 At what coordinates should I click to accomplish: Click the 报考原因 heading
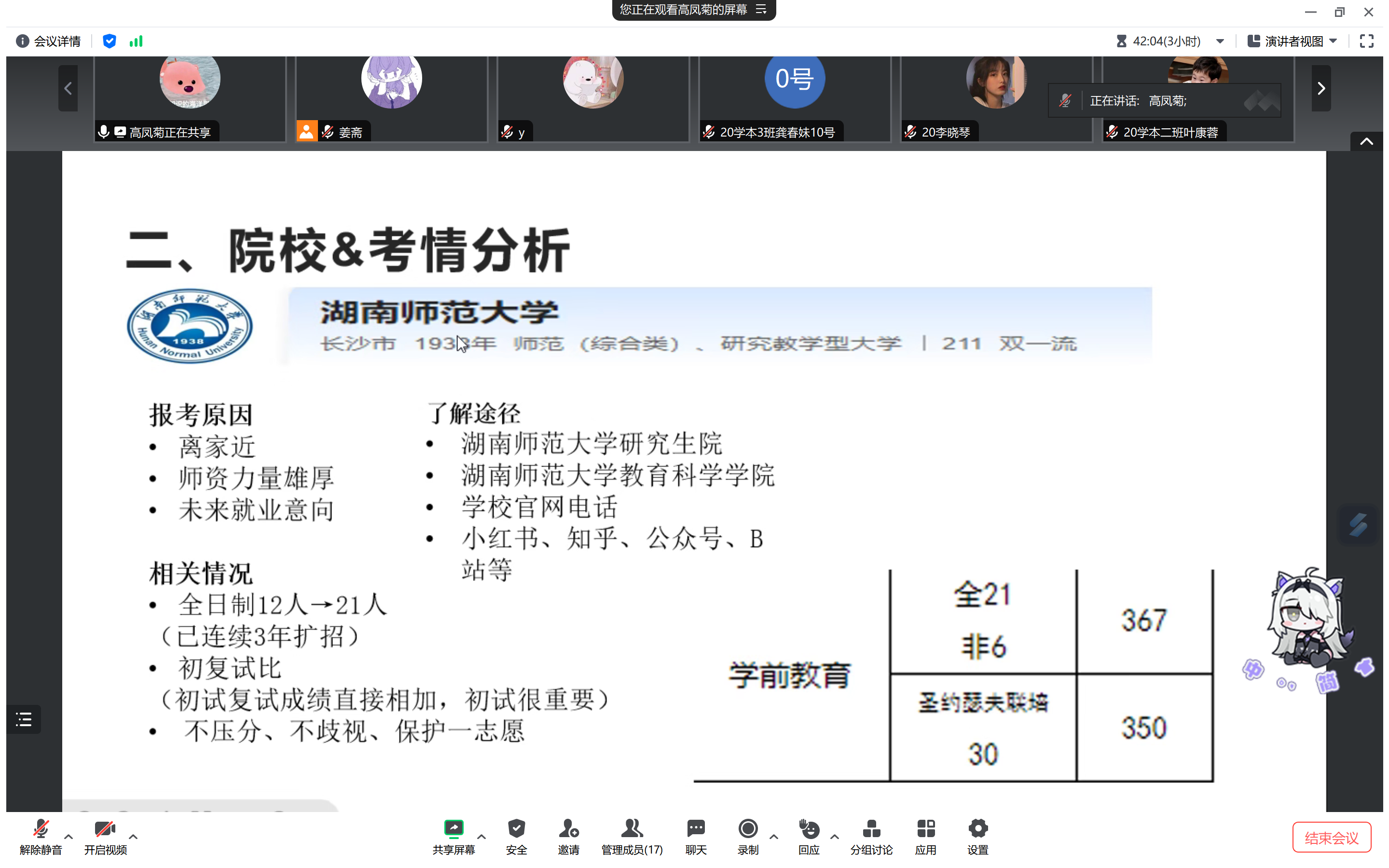click(200, 414)
